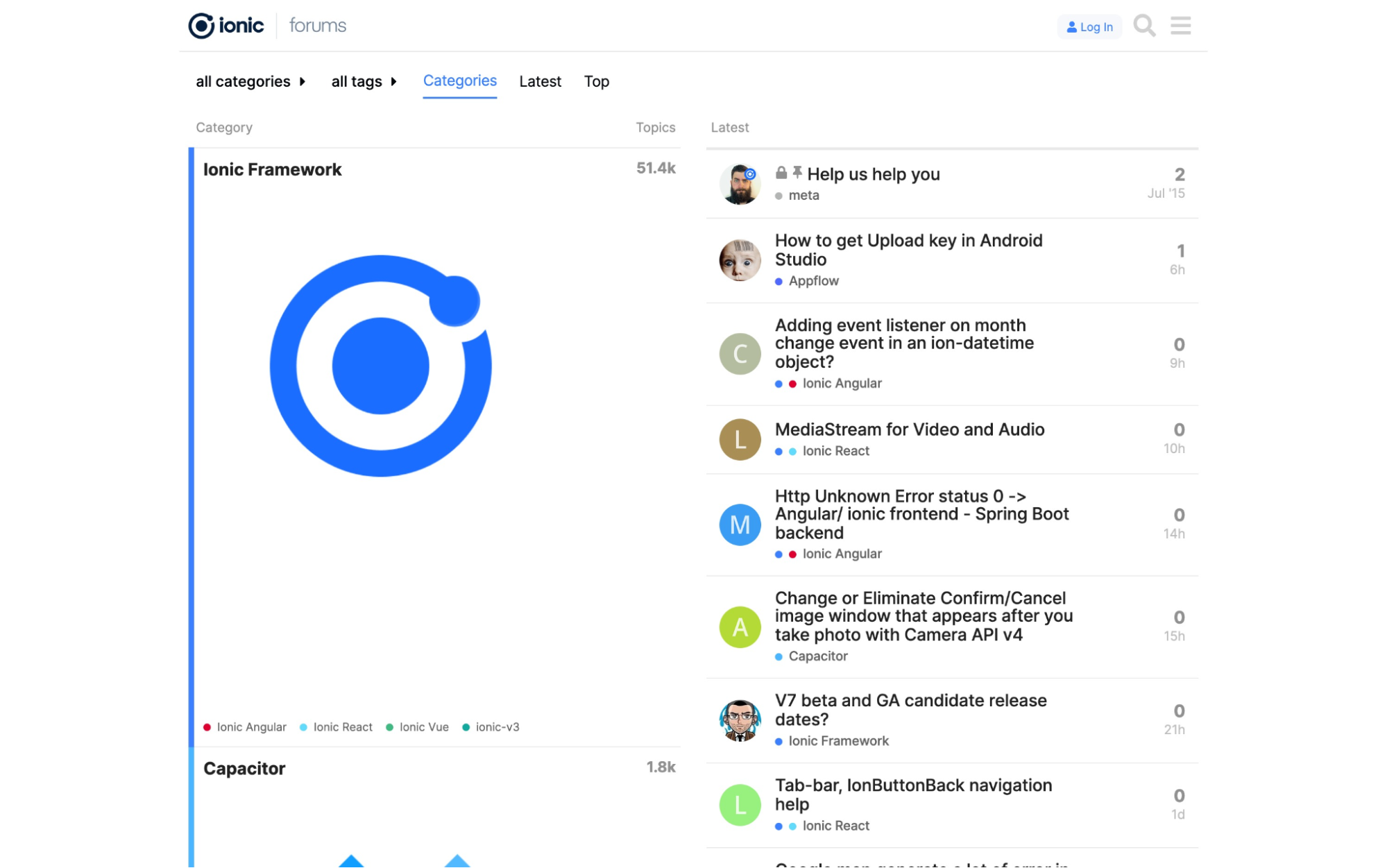Click the bearded avatar on Help us help you
The height and width of the screenshot is (868, 1387).
pos(740,184)
